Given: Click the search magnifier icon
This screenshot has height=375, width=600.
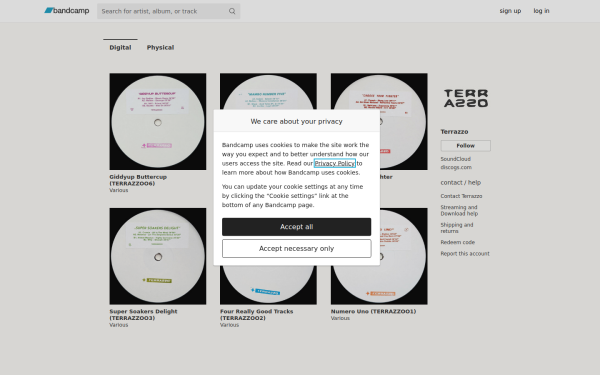Looking at the screenshot, I should tap(232, 11).
